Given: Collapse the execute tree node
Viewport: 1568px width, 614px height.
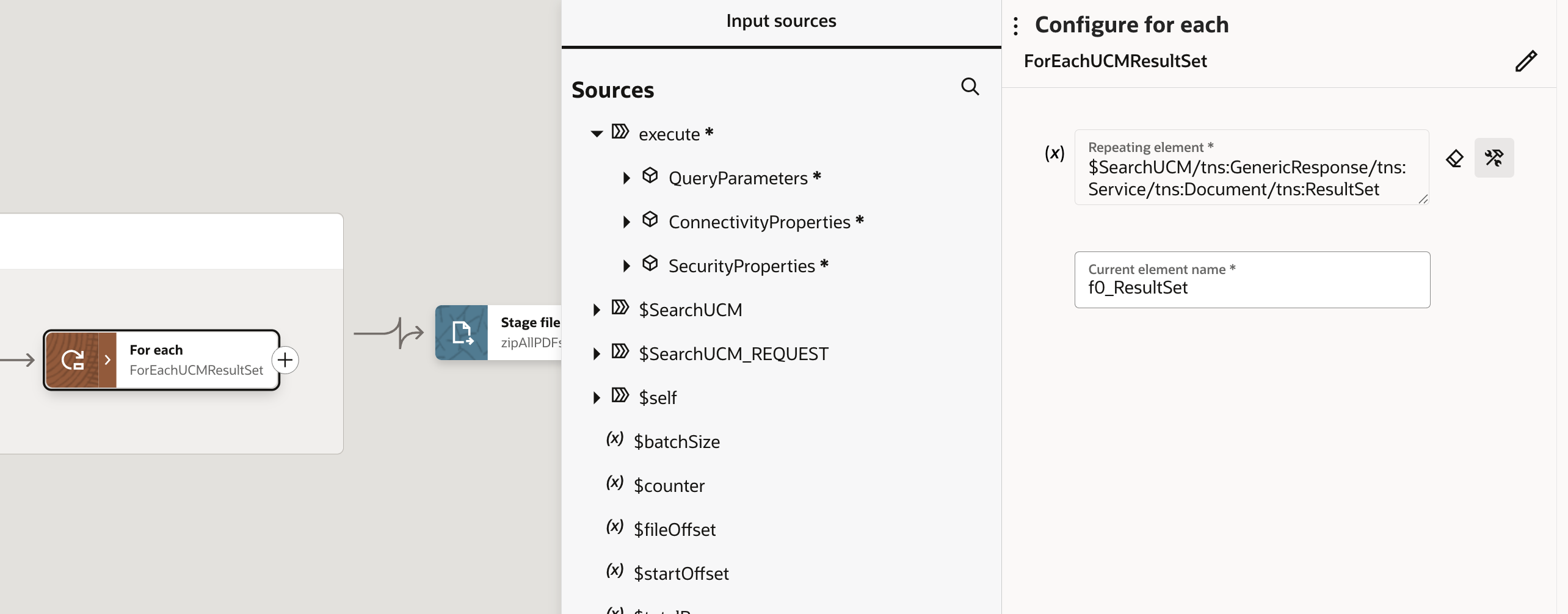Looking at the screenshot, I should (597, 133).
